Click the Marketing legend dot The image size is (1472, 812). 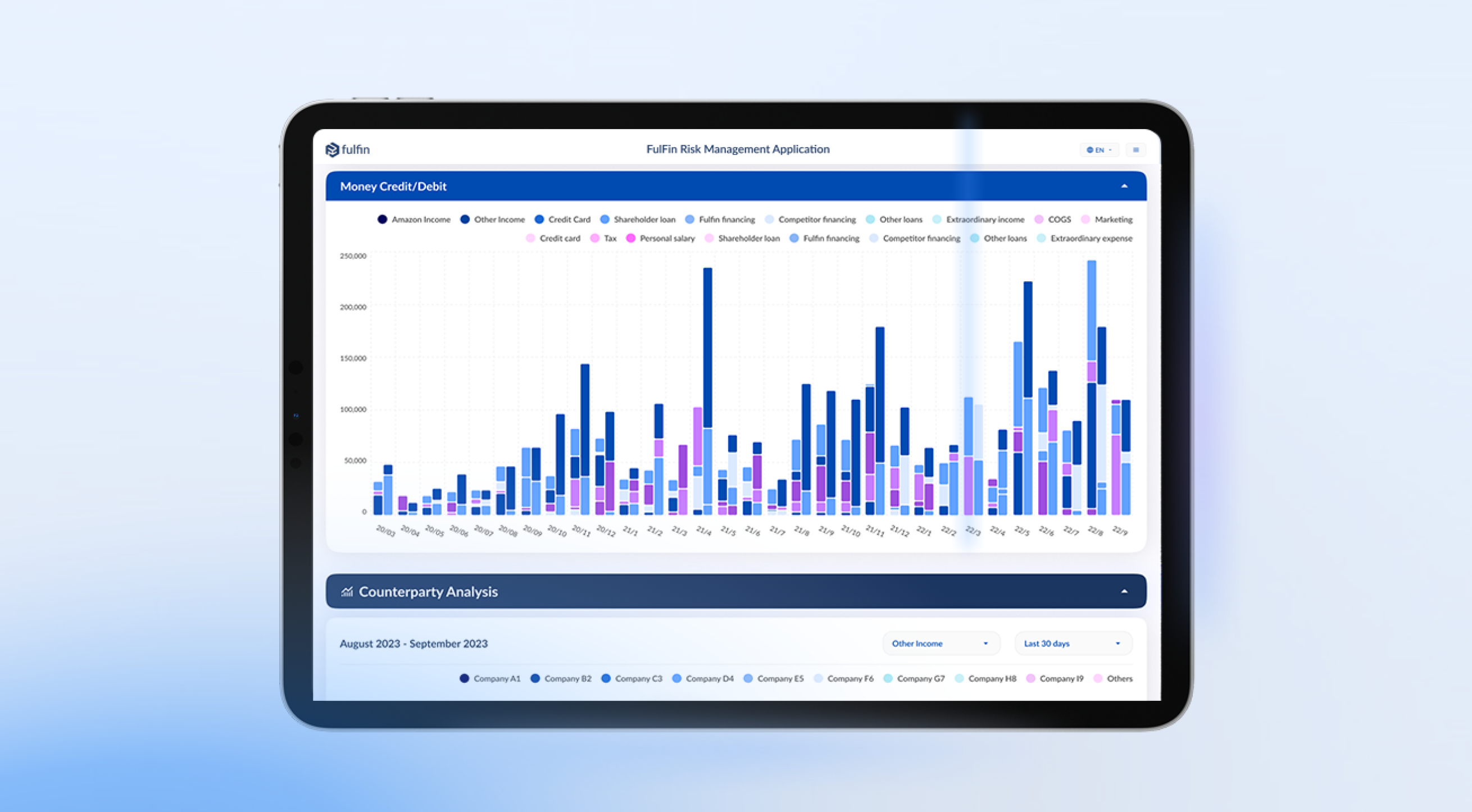click(x=1085, y=219)
